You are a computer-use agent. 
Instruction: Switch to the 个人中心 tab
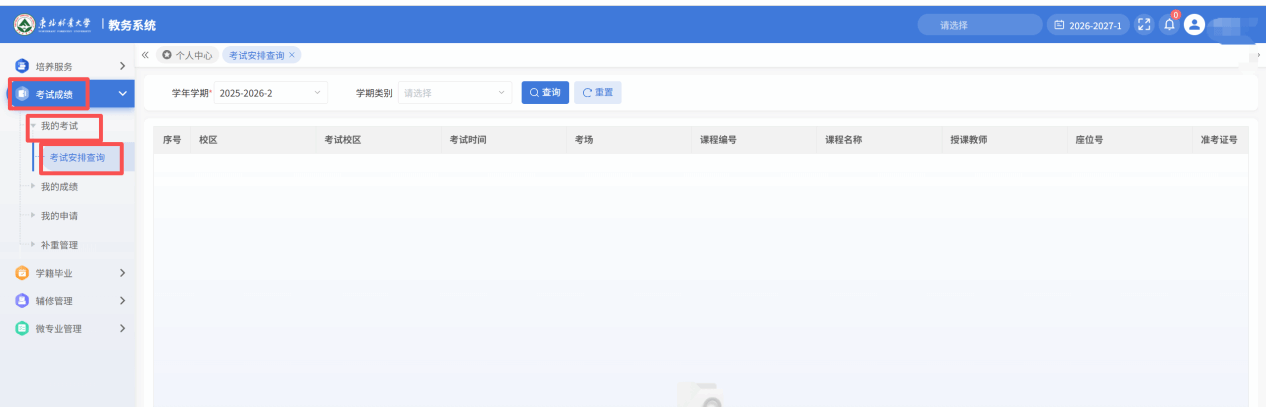[187, 55]
